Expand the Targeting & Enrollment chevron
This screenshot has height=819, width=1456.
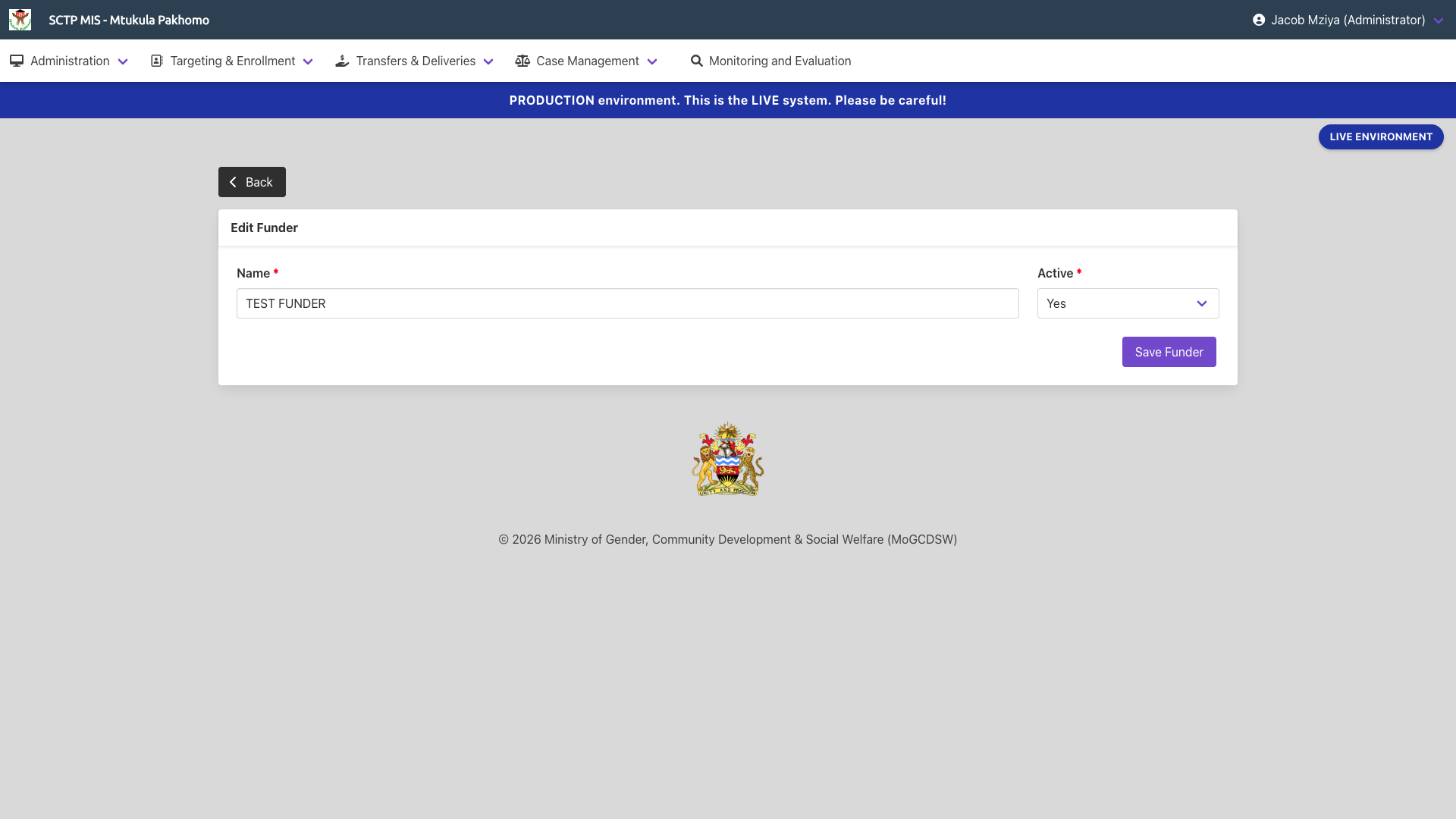(308, 61)
